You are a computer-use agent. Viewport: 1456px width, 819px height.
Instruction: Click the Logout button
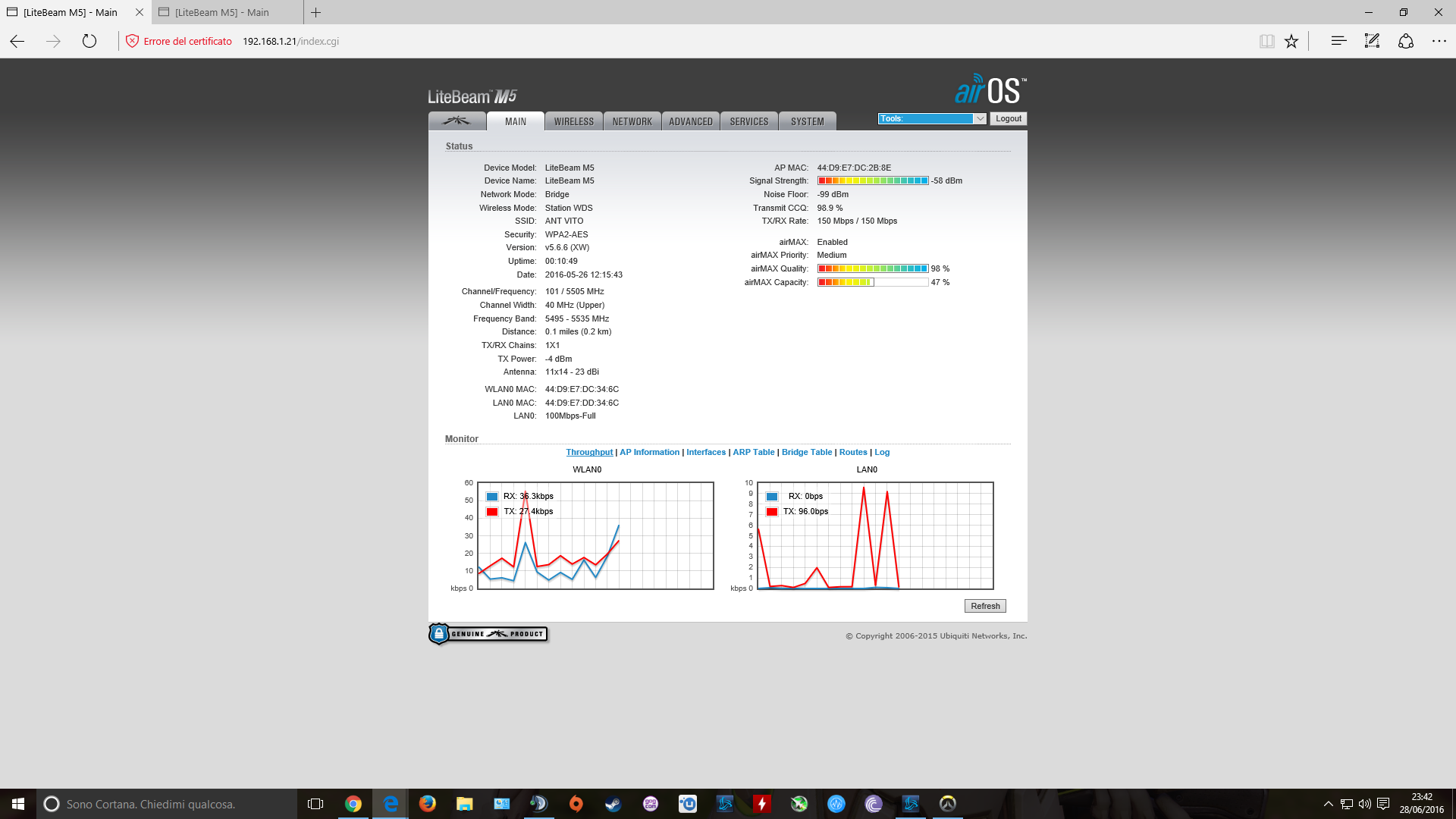[x=1009, y=118]
